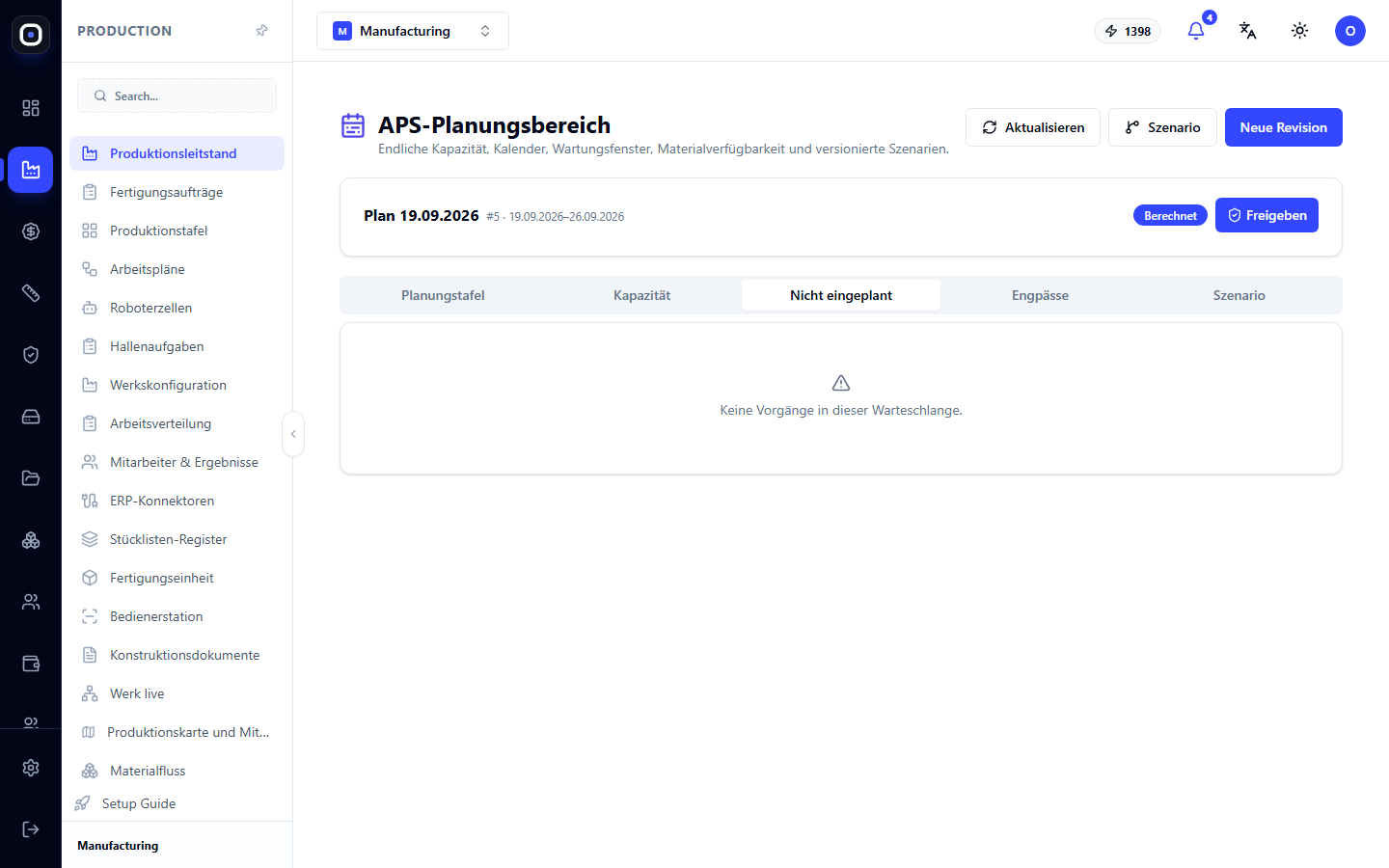Open the Mitarbeiter & Ergebnisse item
Image resolution: width=1389 pixels, height=868 pixels.
(x=177, y=462)
